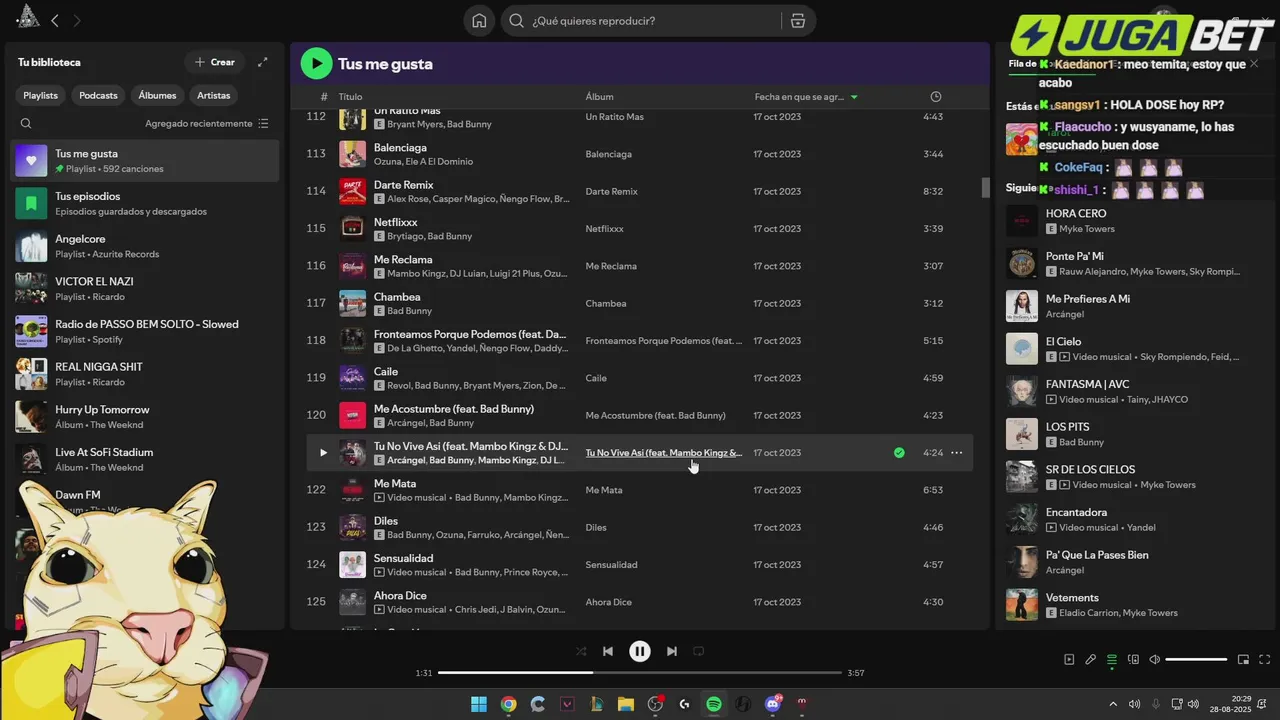Select the Artistas filter chip

(x=214, y=95)
